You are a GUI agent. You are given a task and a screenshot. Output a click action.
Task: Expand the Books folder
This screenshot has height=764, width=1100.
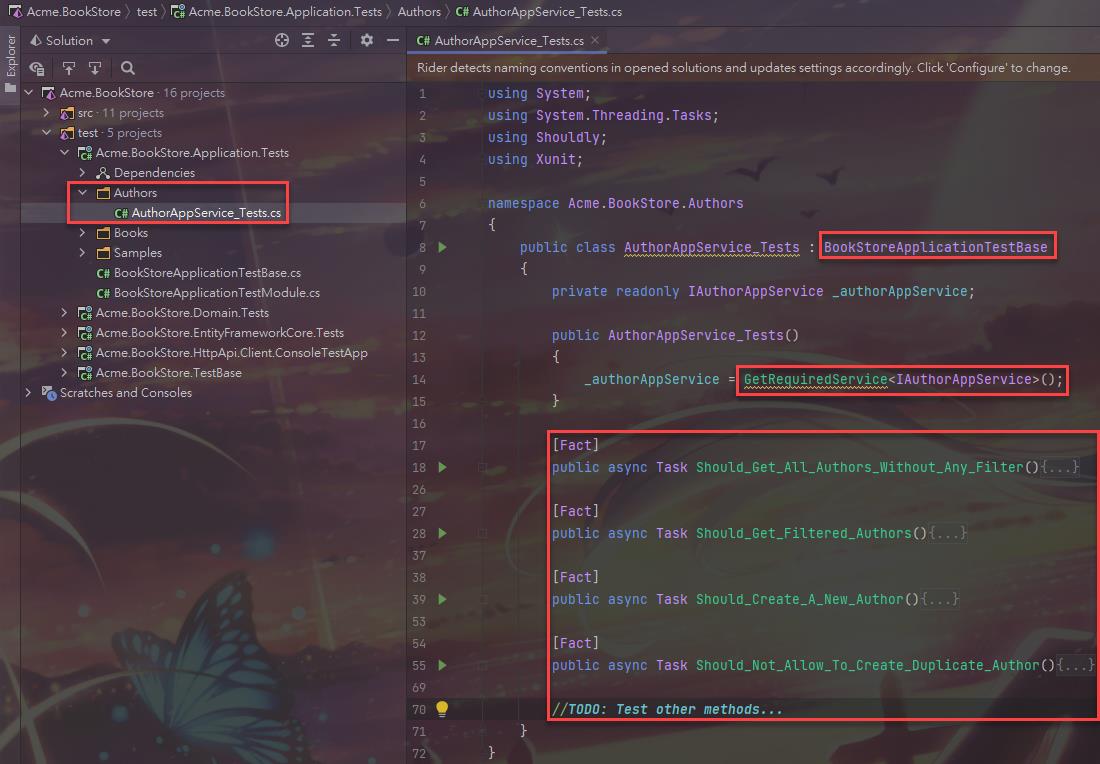83,233
